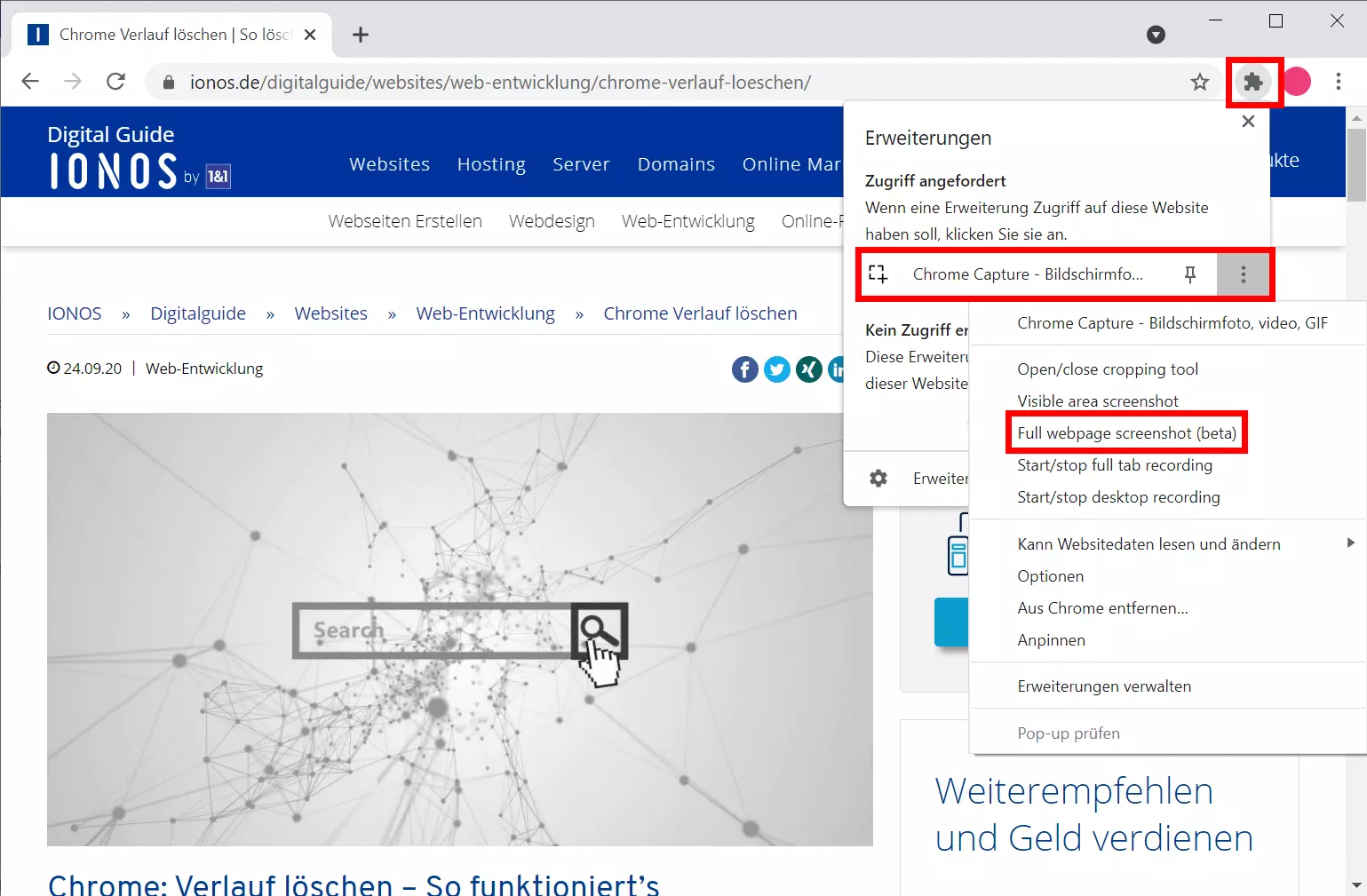Click the back navigation arrow
This screenshot has width=1367, height=896.
(x=30, y=82)
